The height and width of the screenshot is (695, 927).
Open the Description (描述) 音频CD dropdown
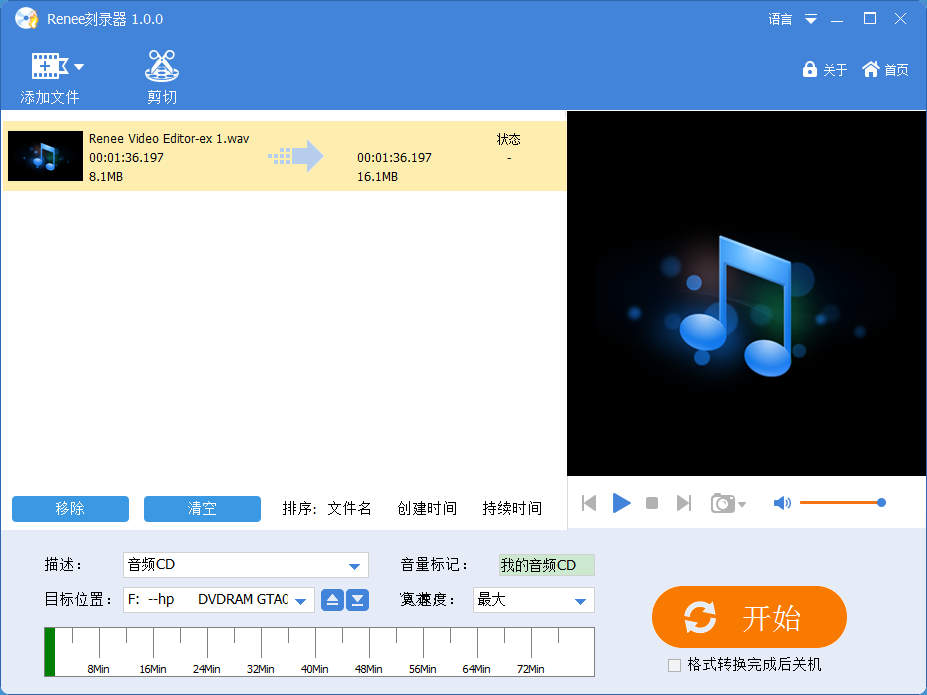[x=245, y=565]
